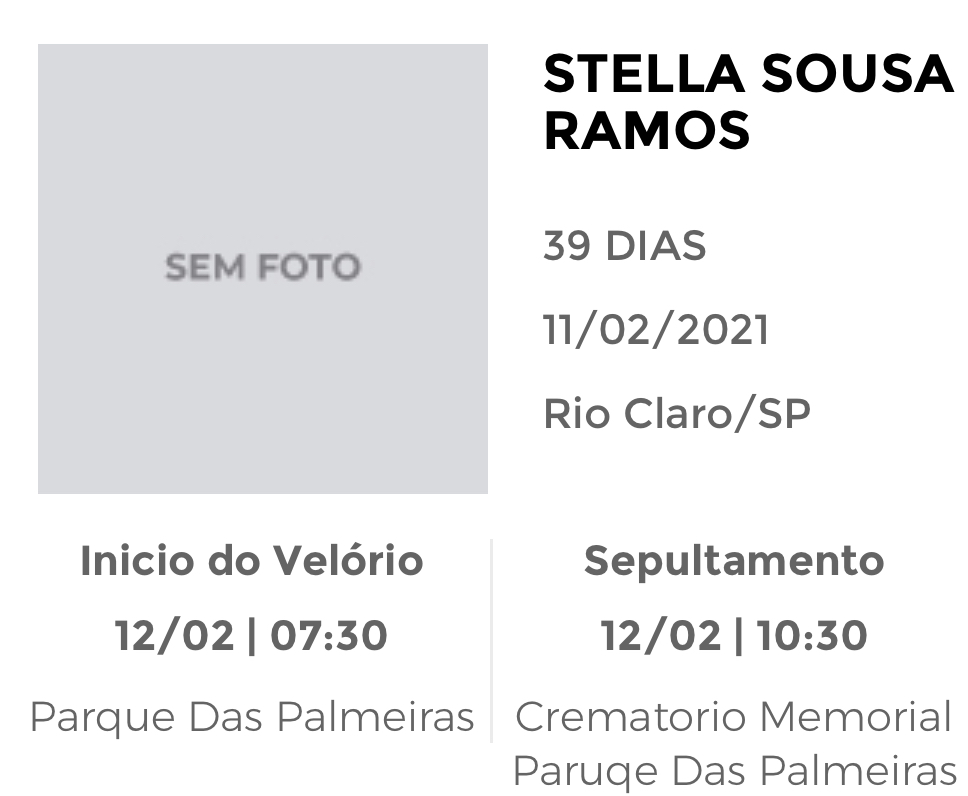Click the pipe separator in 12/02 | 10:30
Image resolution: width=968 pixels, height=796 pixels.
[x=738, y=636]
